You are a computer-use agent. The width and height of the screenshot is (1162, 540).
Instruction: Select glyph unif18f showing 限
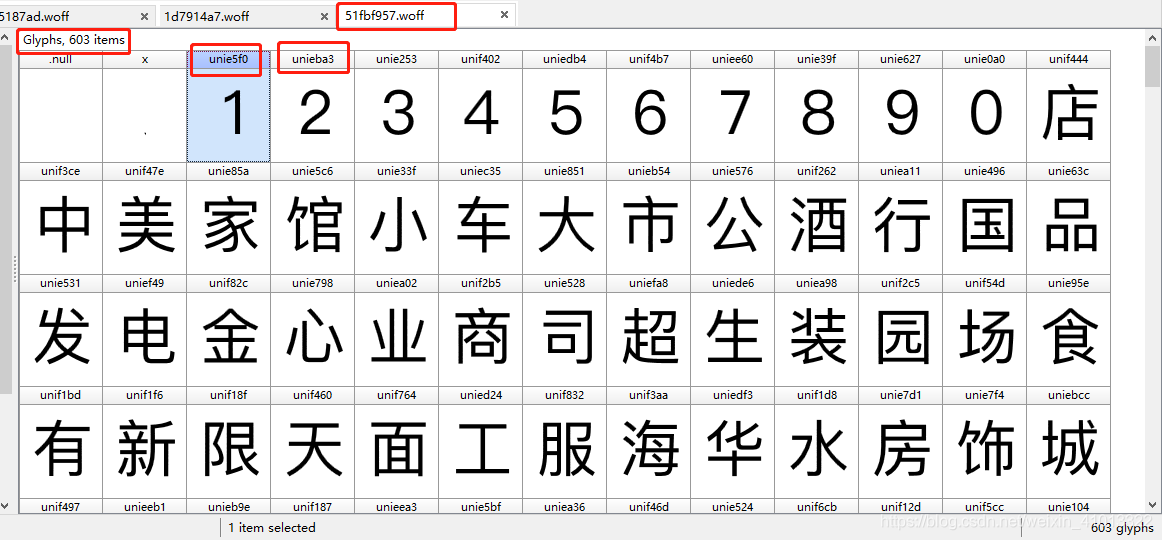click(228, 442)
